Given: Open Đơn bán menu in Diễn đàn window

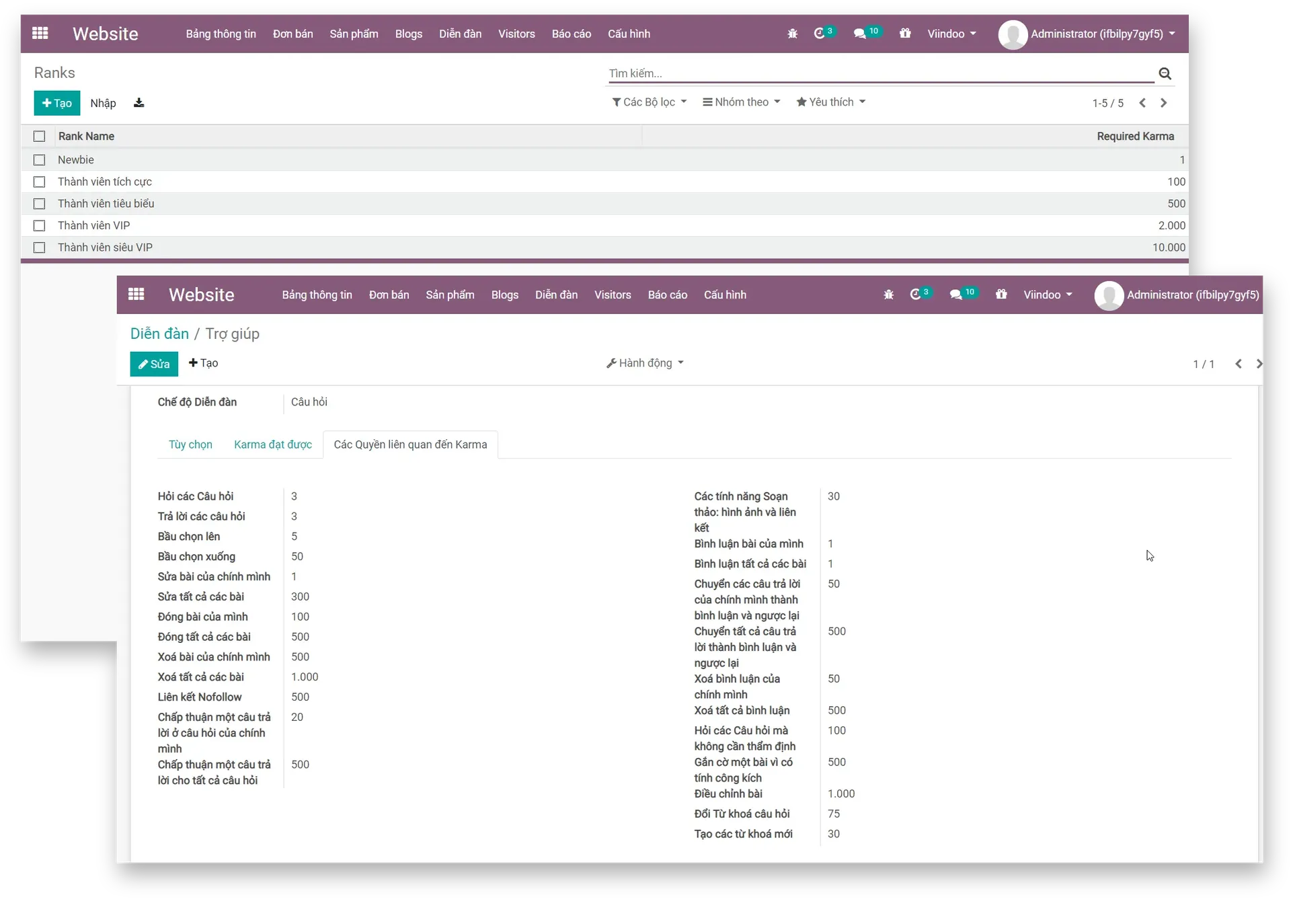Looking at the screenshot, I should (389, 295).
